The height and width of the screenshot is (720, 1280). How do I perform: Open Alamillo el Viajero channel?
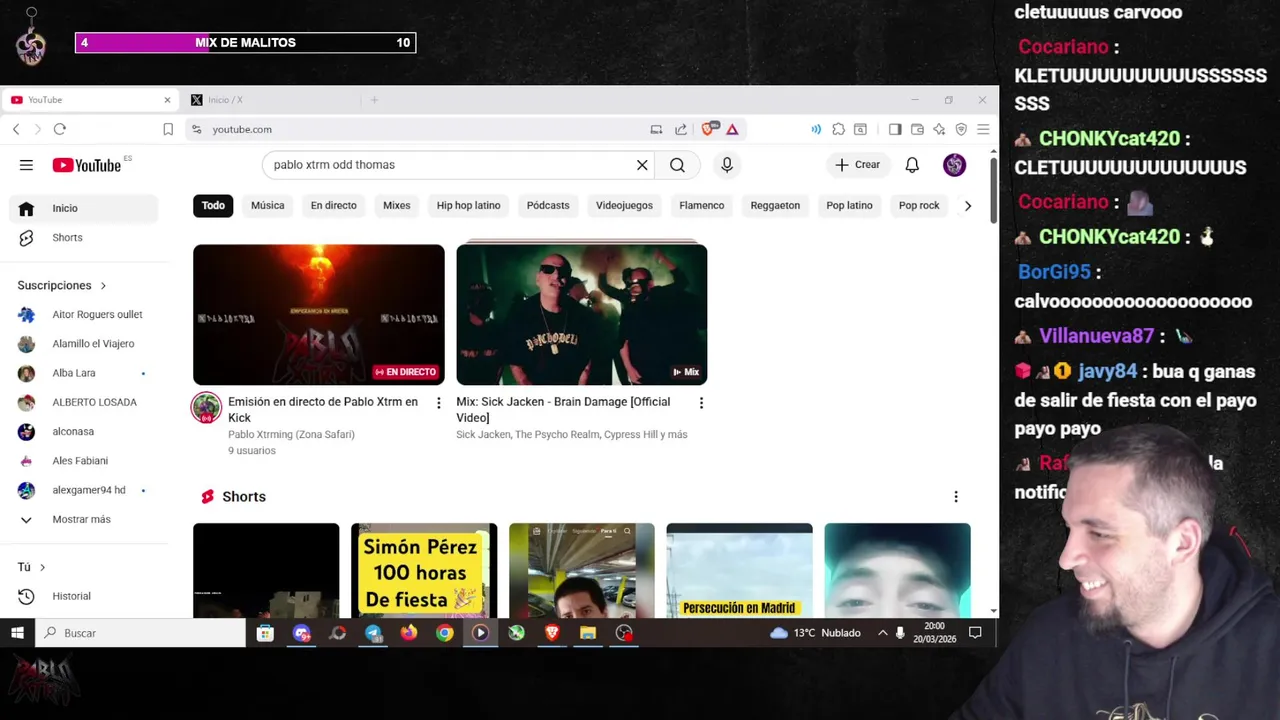point(84,344)
